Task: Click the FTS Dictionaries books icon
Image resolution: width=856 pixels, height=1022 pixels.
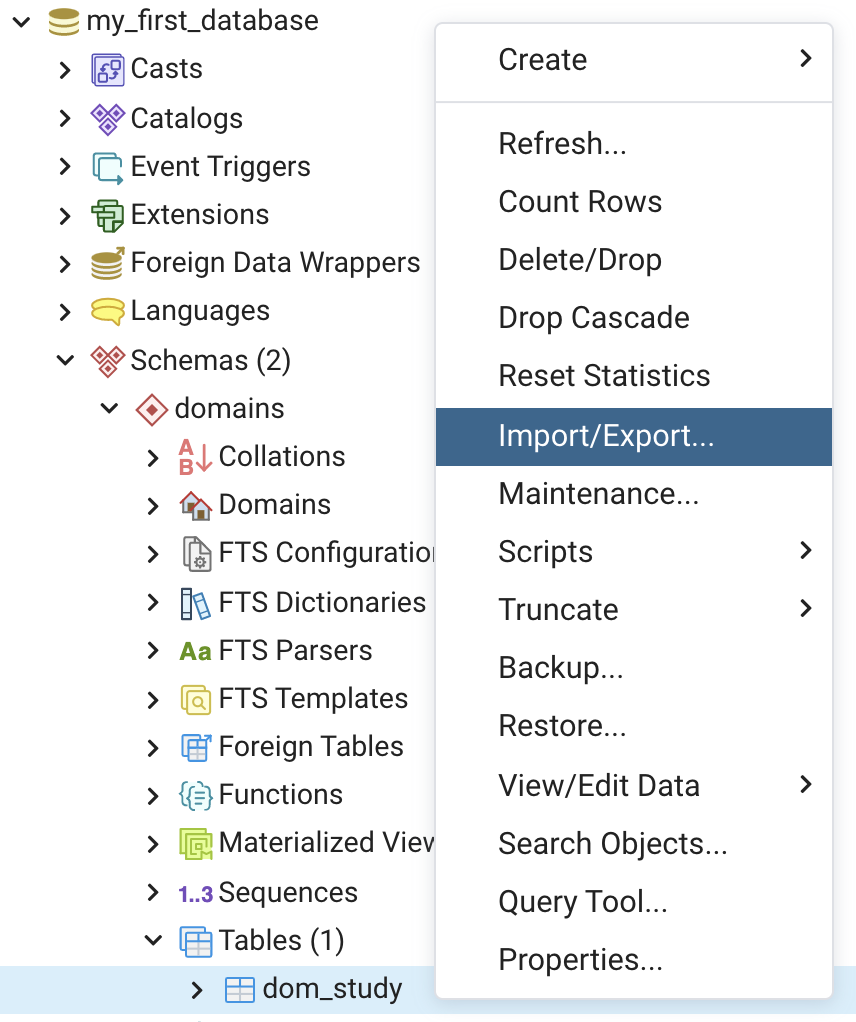Action: (195, 603)
